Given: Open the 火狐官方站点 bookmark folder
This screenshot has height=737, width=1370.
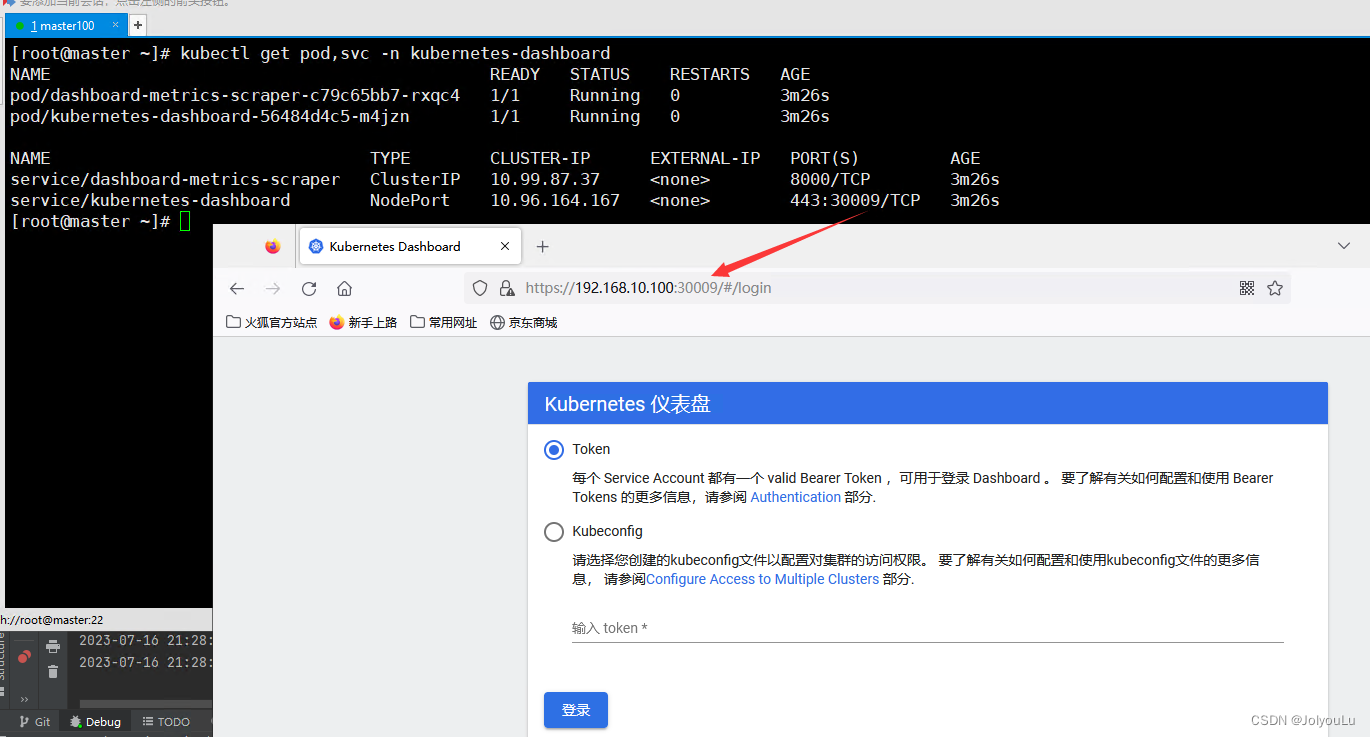Looking at the screenshot, I should (x=272, y=322).
